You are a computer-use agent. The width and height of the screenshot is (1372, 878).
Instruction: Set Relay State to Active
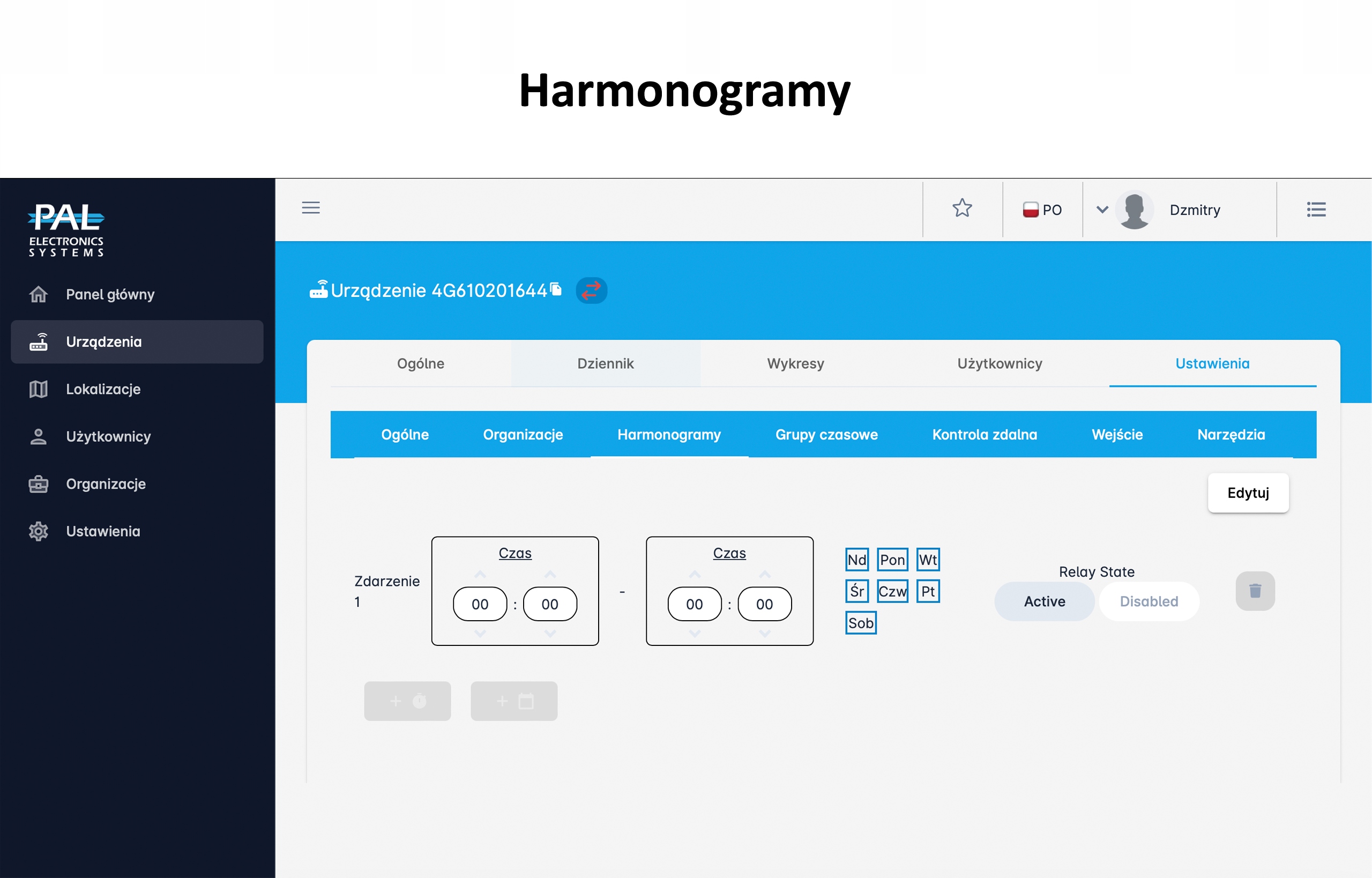coord(1044,601)
